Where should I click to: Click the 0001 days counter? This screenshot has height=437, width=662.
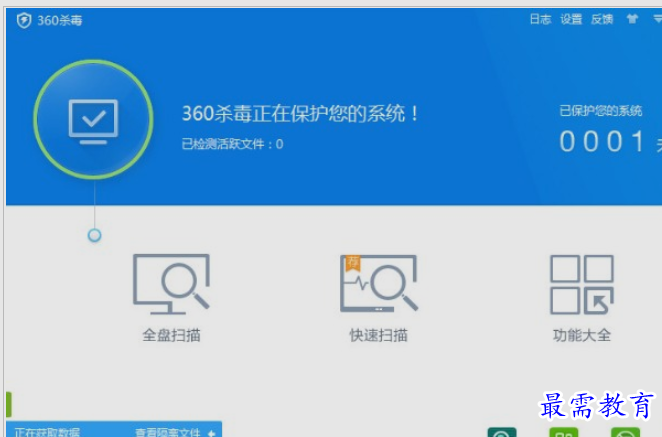(x=602, y=141)
